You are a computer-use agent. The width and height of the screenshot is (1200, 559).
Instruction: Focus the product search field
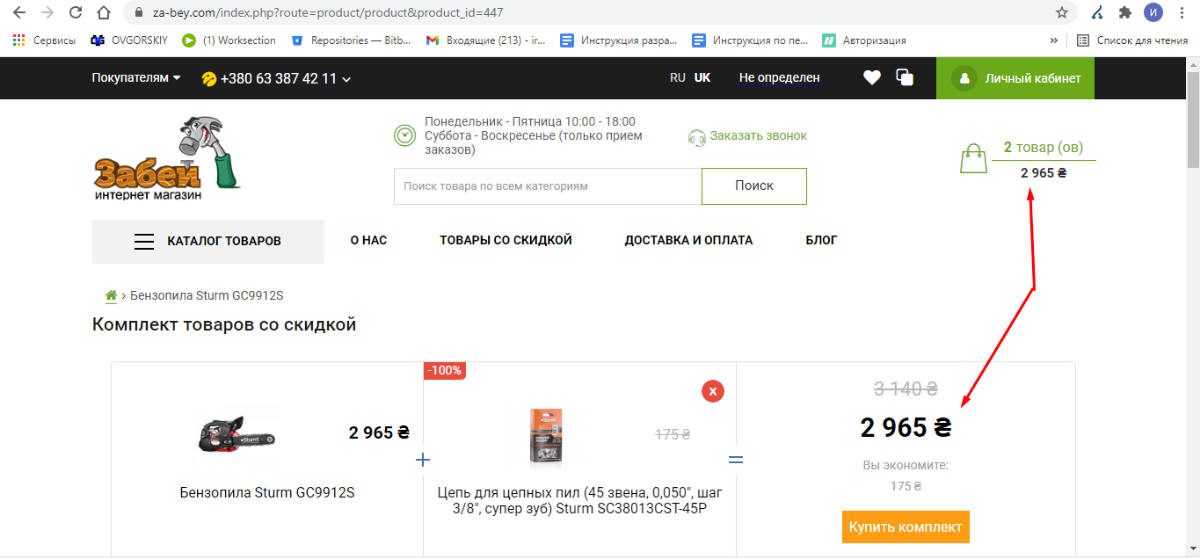(x=548, y=186)
